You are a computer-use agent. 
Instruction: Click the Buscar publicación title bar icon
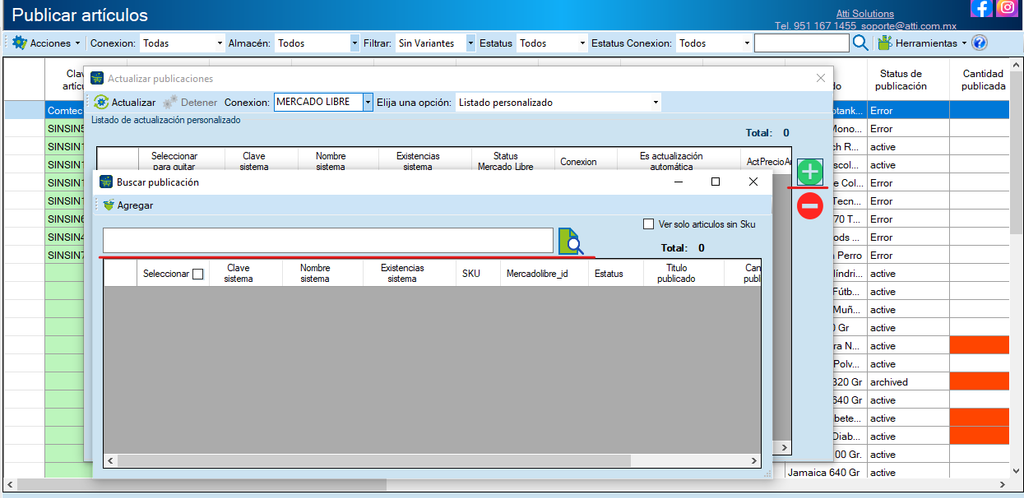coord(106,182)
